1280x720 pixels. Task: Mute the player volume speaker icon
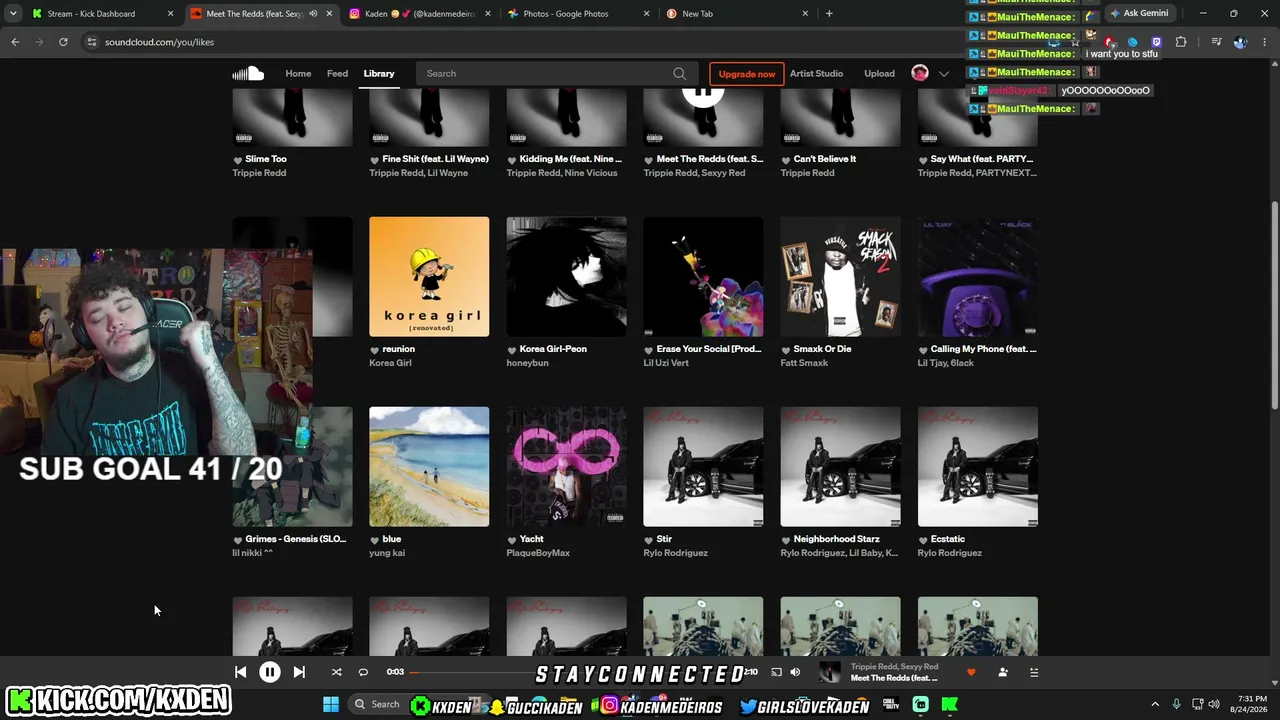[795, 672]
